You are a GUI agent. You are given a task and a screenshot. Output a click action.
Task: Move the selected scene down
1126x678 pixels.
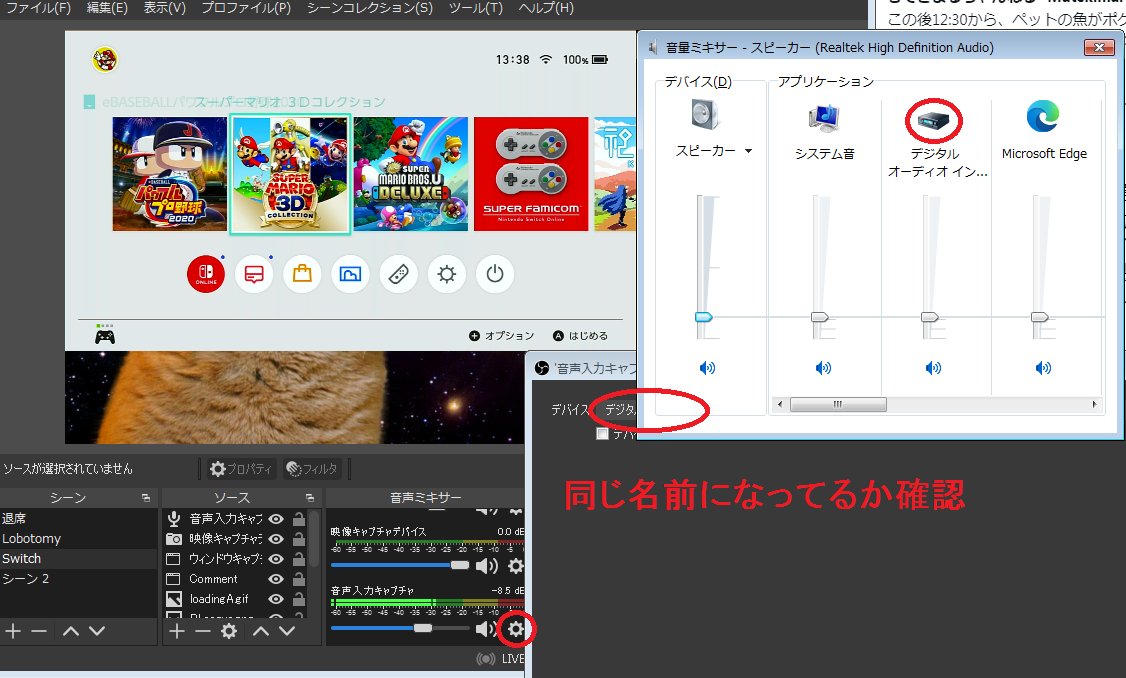[x=97, y=631]
